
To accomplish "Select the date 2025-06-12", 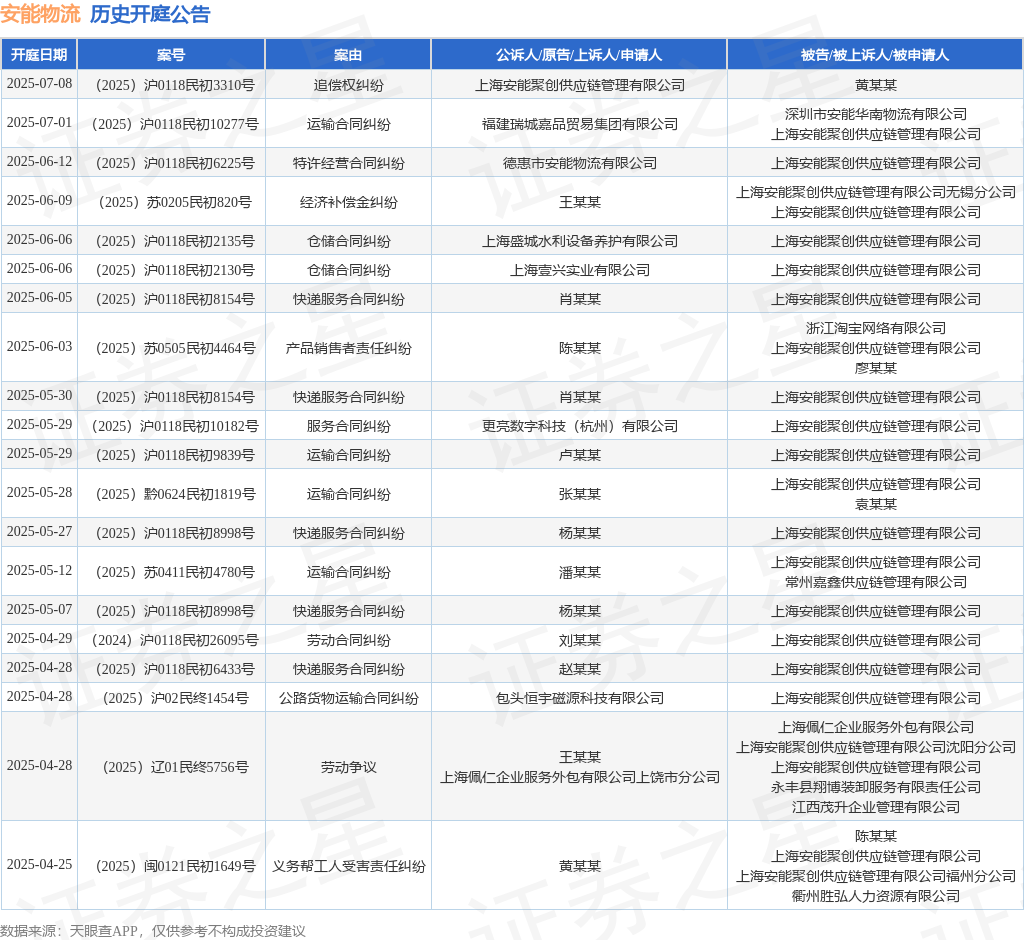I will point(39,161).
